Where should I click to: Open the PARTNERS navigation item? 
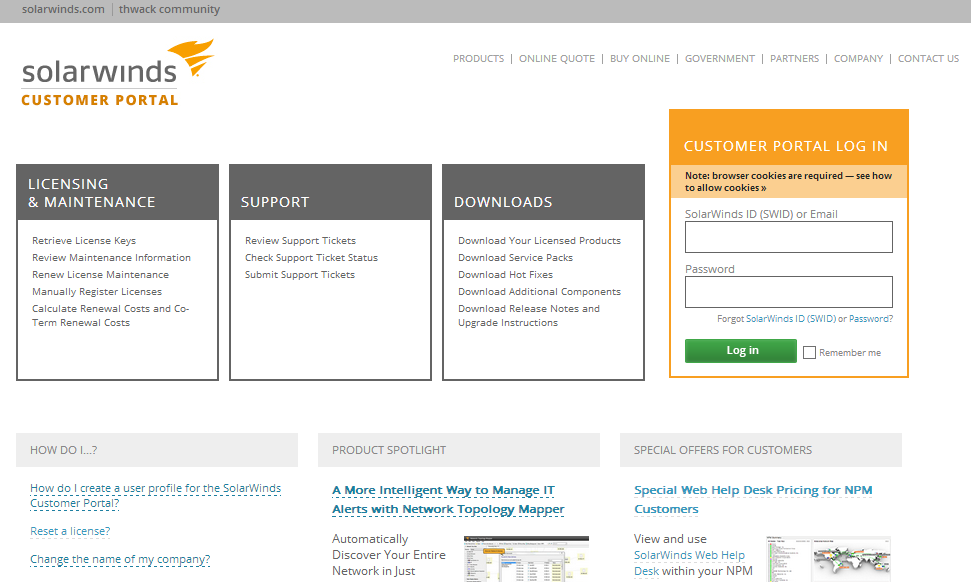pyautogui.click(x=795, y=58)
